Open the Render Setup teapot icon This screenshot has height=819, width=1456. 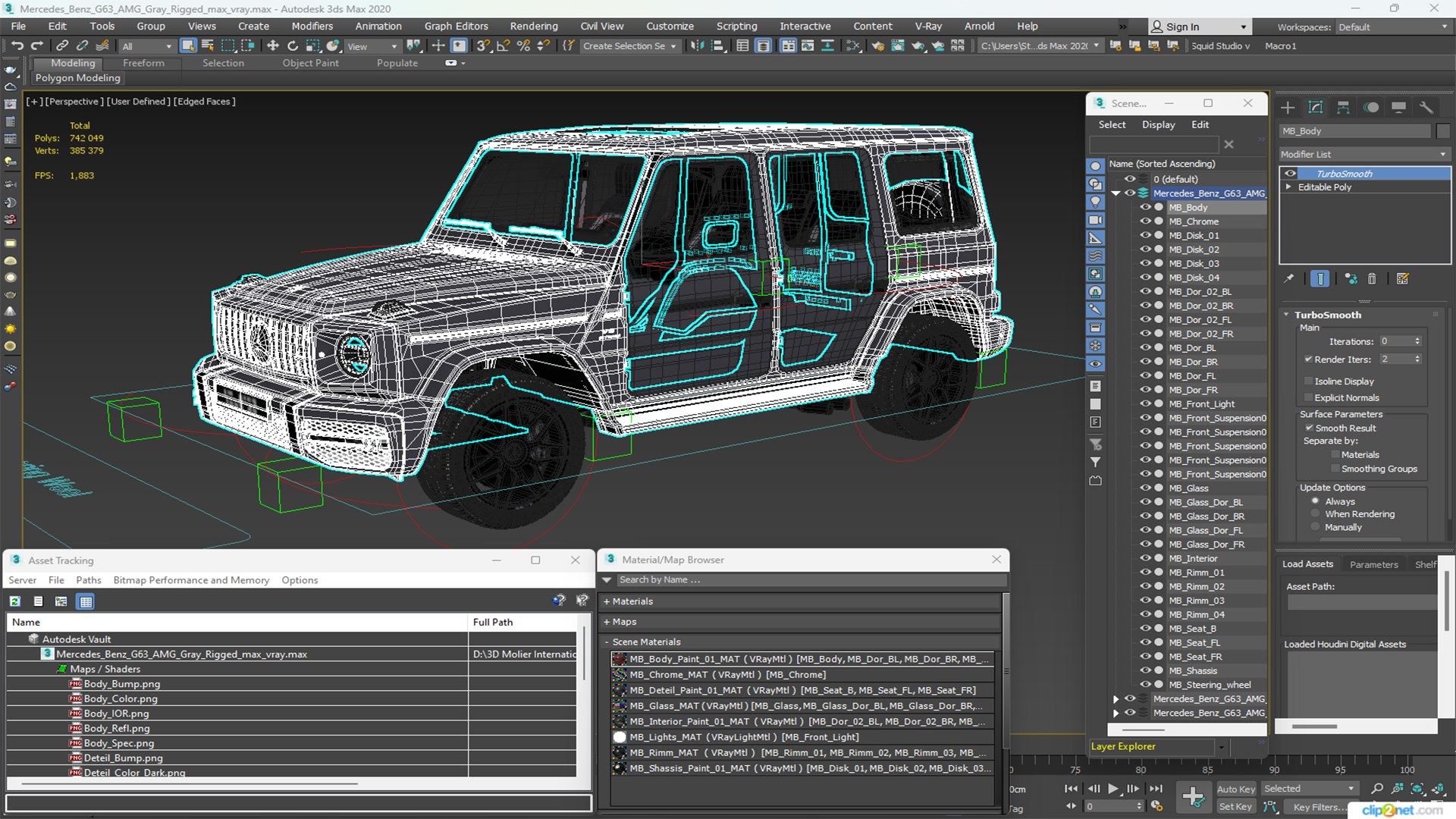click(x=877, y=46)
